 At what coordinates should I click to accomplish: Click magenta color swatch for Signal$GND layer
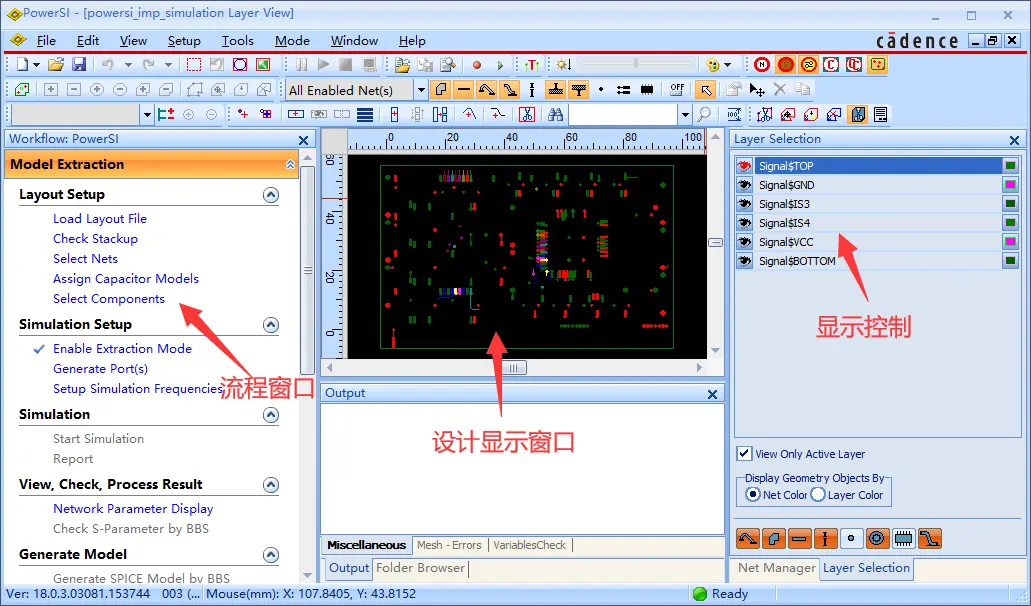coord(1011,185)
